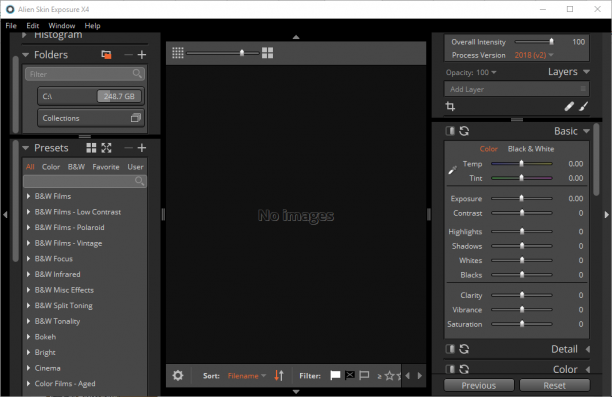
Task: Click the Collections stack icon
Action: point(135,117)
